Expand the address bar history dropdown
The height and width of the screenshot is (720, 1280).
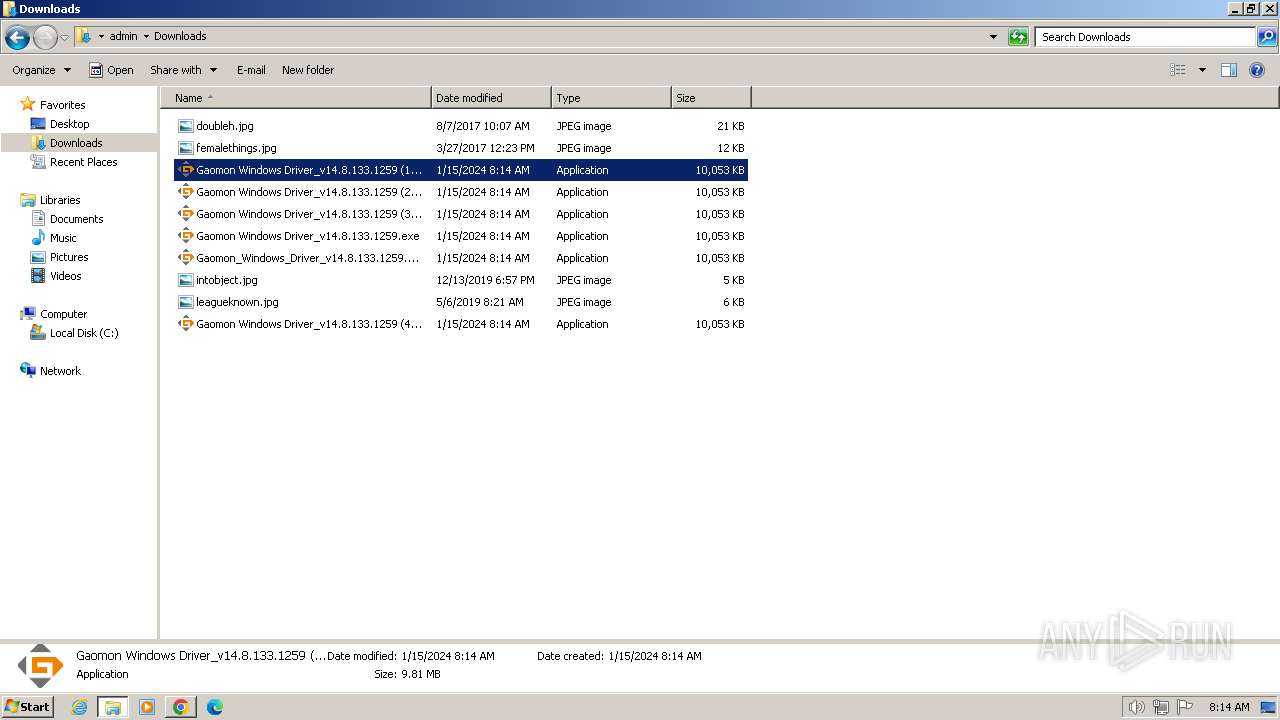click(993, 37)
